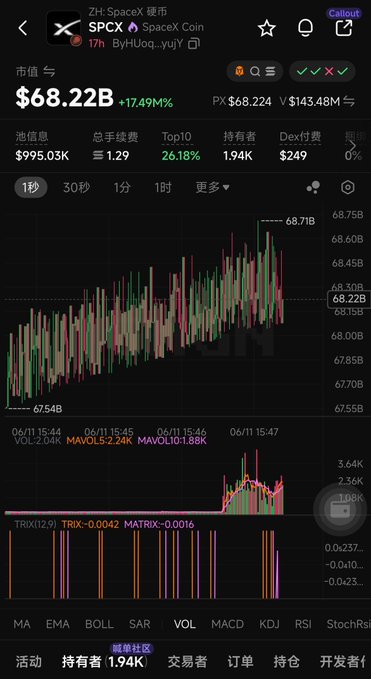371x679 pixels.
Task: Open the bubble indicators icon
Action: [313, 188]
